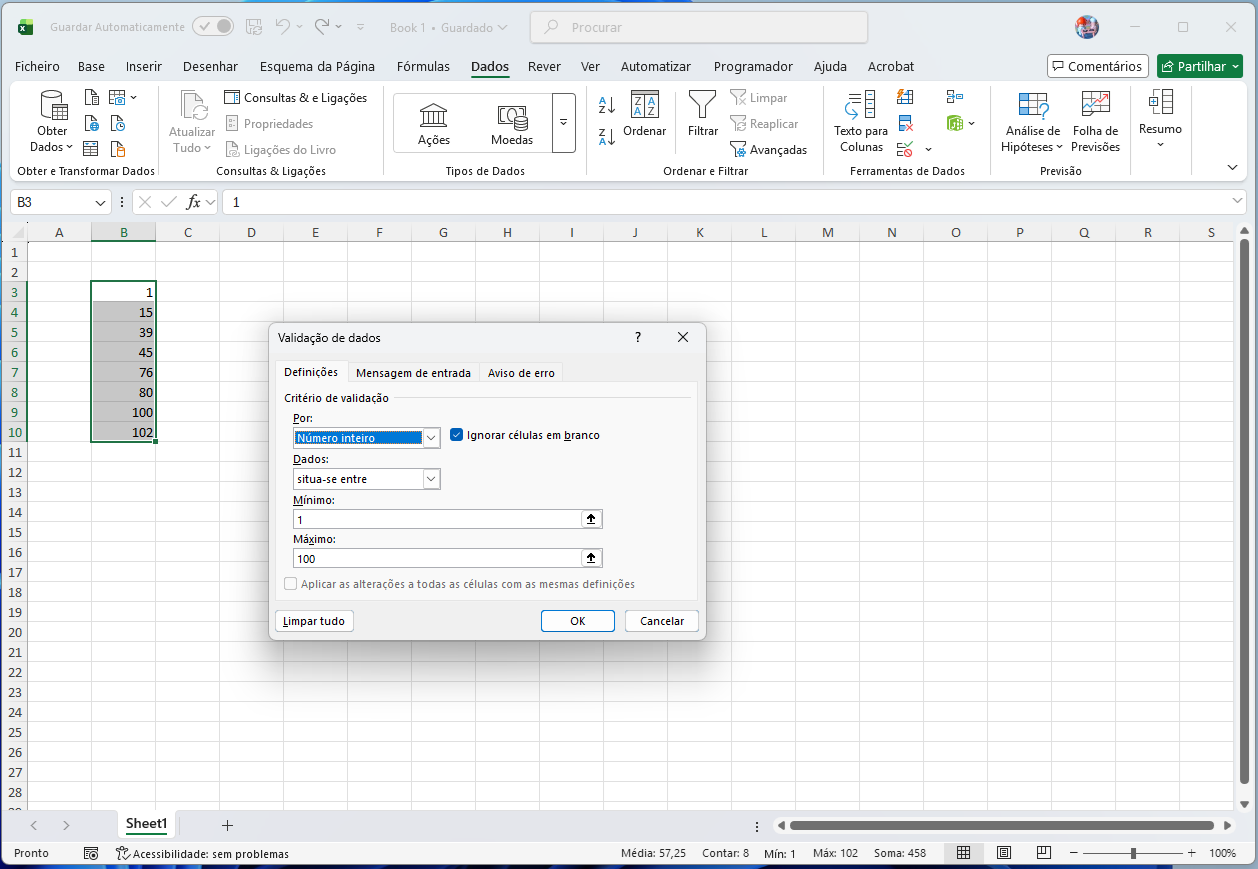
Task: Toggle Guardar Automaticamente switch
Action: point(212,27)
